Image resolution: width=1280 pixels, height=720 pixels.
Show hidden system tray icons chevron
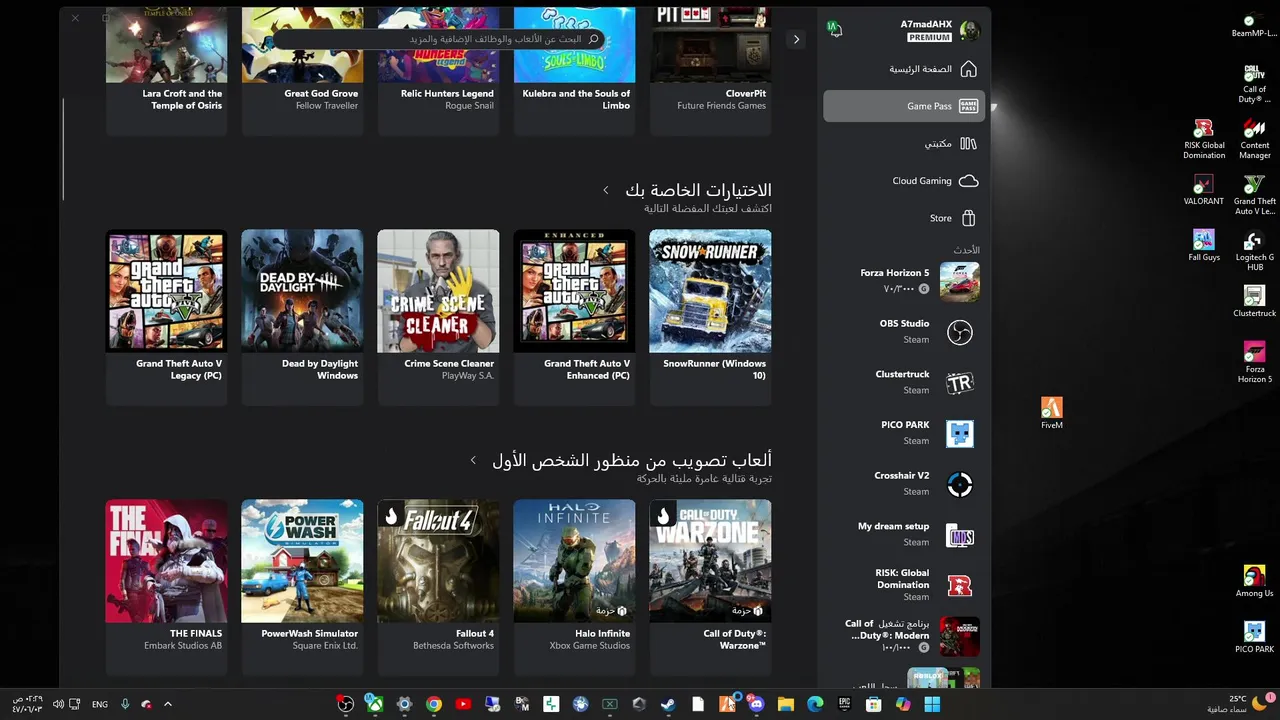(x=167, y=704)
